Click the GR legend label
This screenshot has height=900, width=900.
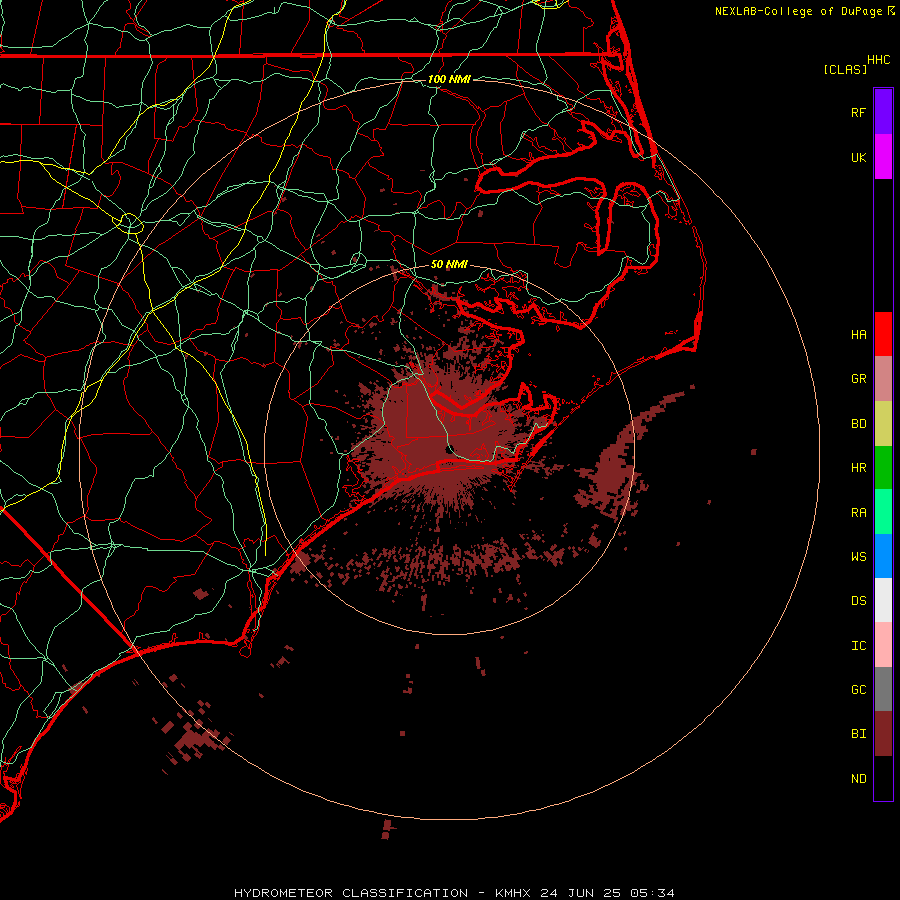pyautogui.click(x=858, y=379)
